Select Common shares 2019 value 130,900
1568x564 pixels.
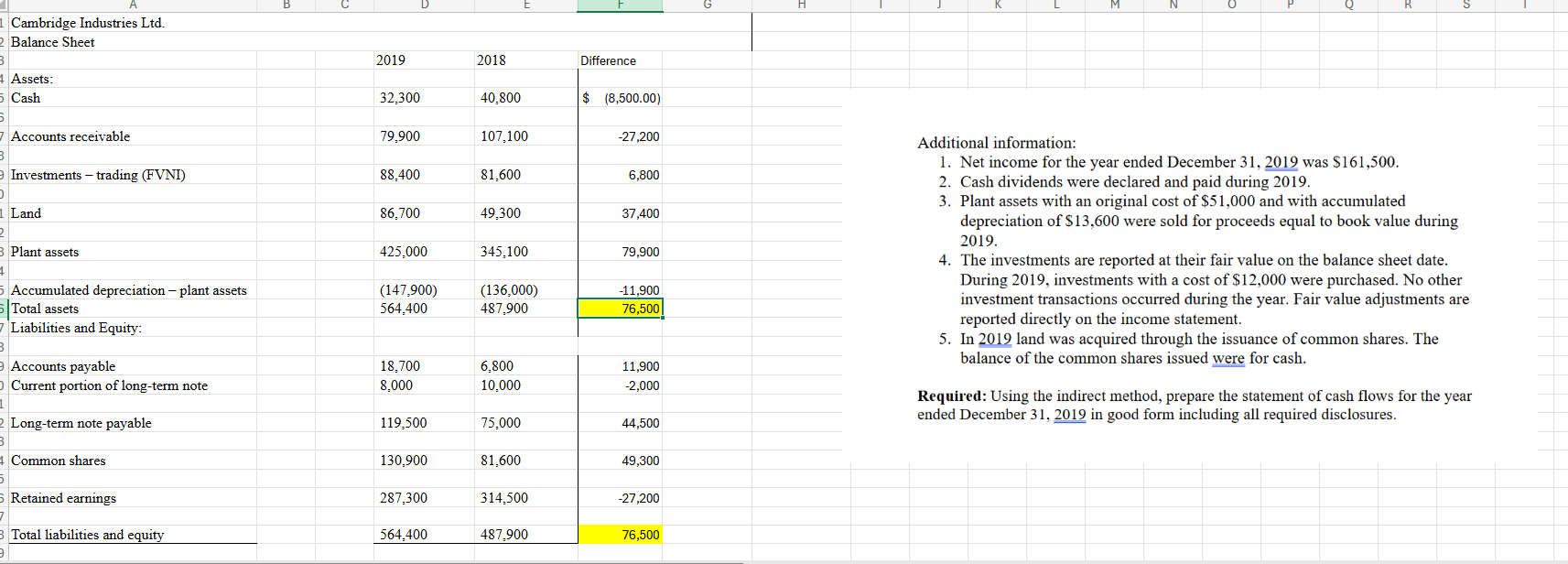pos(404,461)
